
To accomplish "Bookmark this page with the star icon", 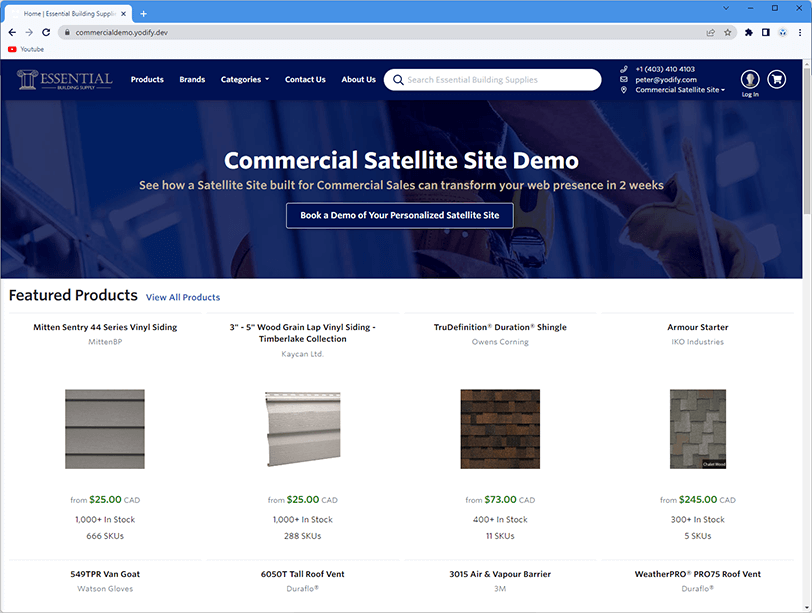I will point(728,32).
